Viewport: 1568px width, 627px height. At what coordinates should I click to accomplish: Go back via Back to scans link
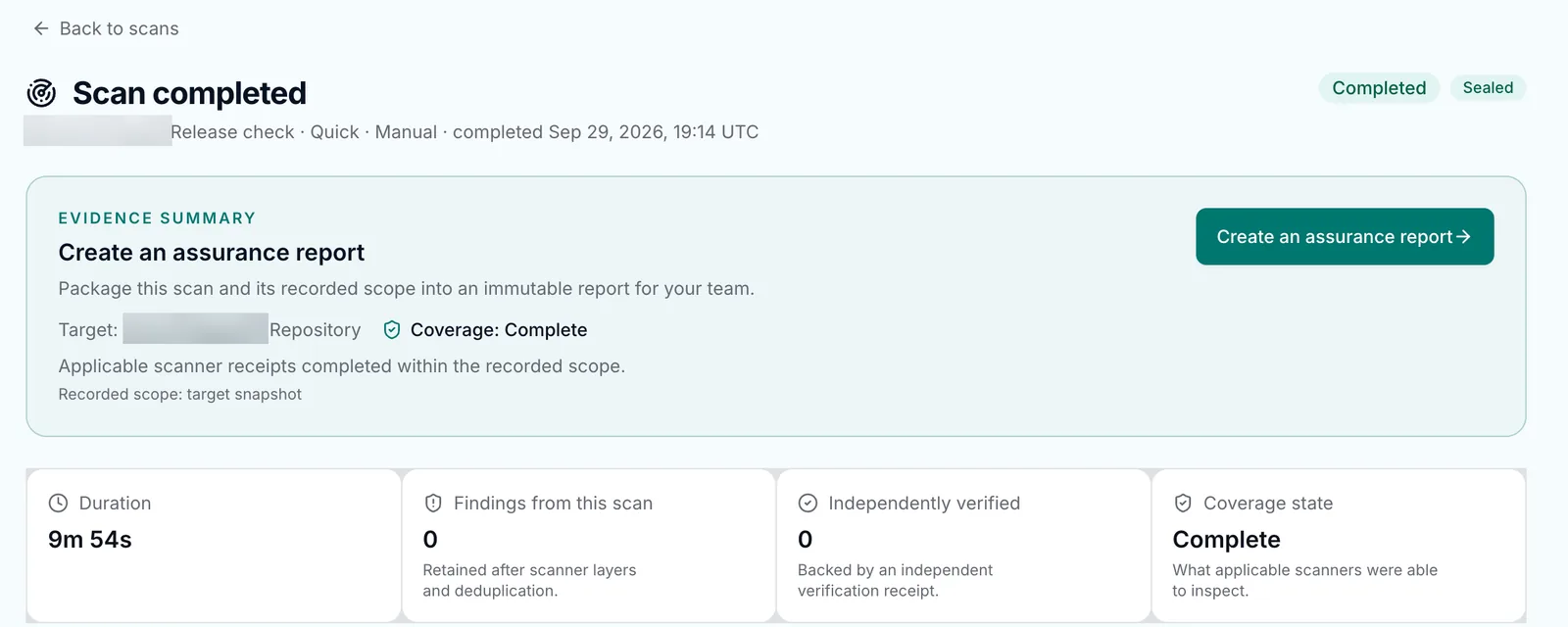(x=106, y=28)
